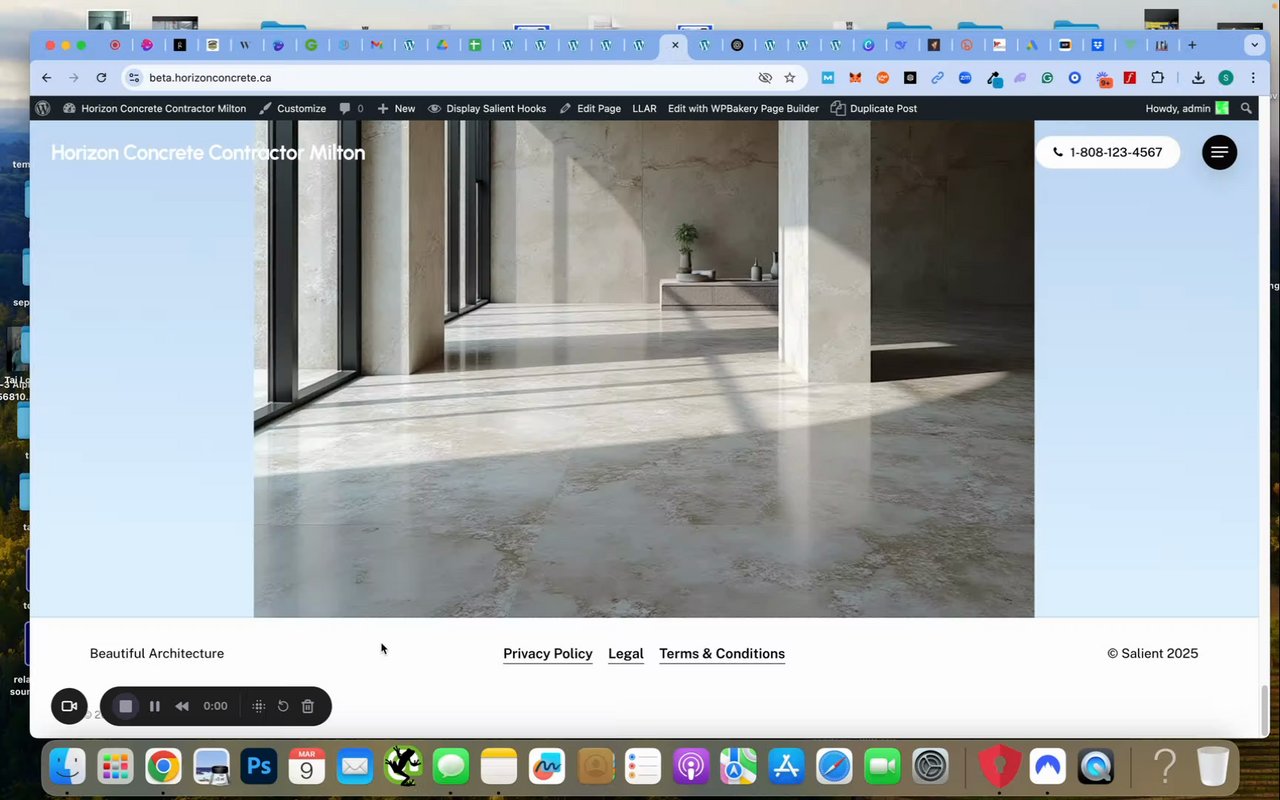This screenshot has height=800, width=1280.
Task: Click the Beautiful Architecture footer text
Action: click(157, 654)
